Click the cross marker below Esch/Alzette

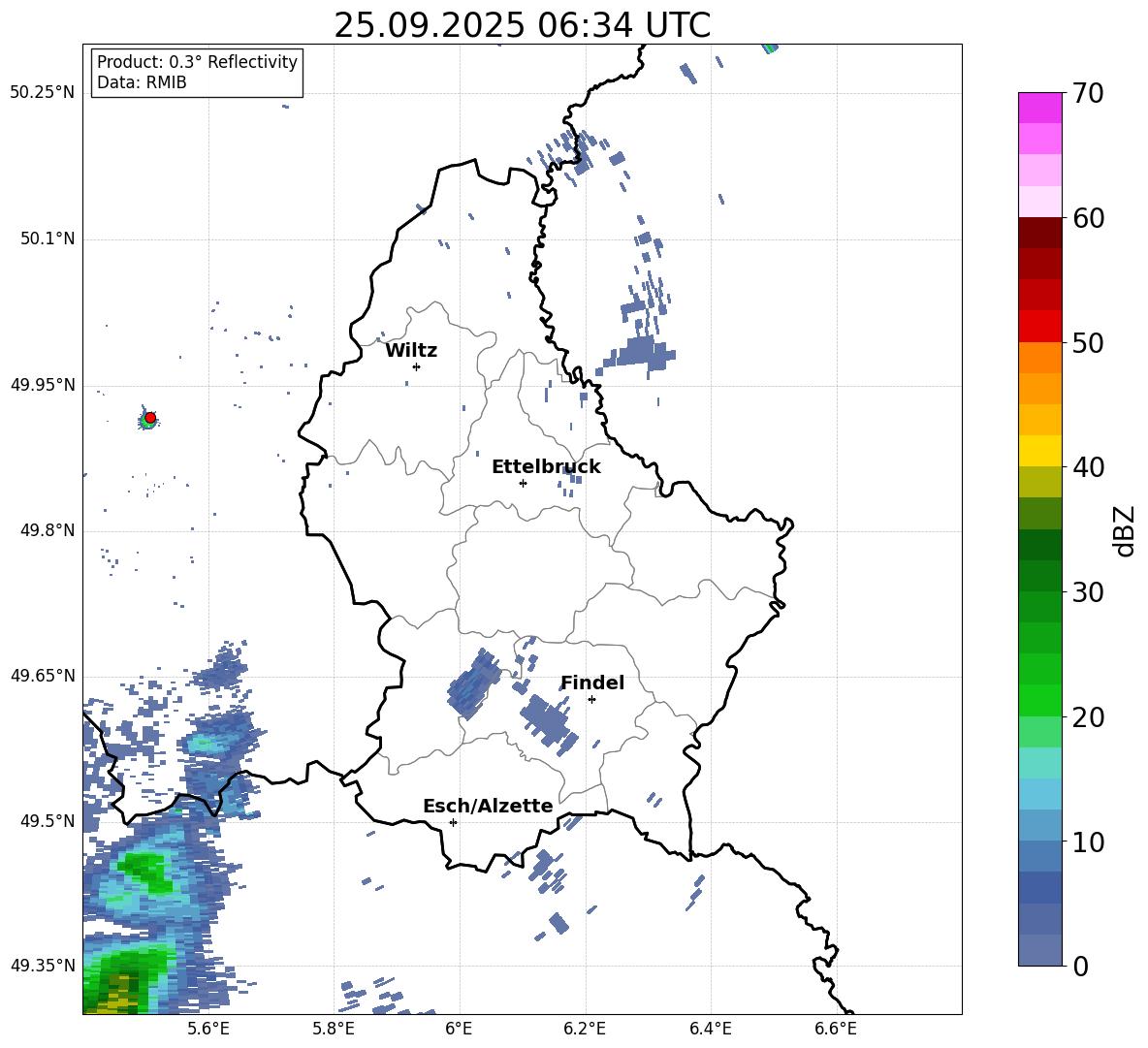tap(453, 822)
